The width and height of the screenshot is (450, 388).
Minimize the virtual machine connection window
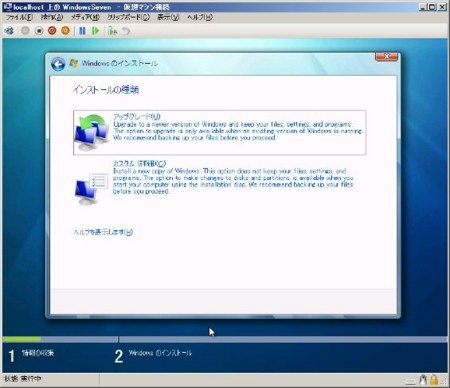(x=423, y=7)
